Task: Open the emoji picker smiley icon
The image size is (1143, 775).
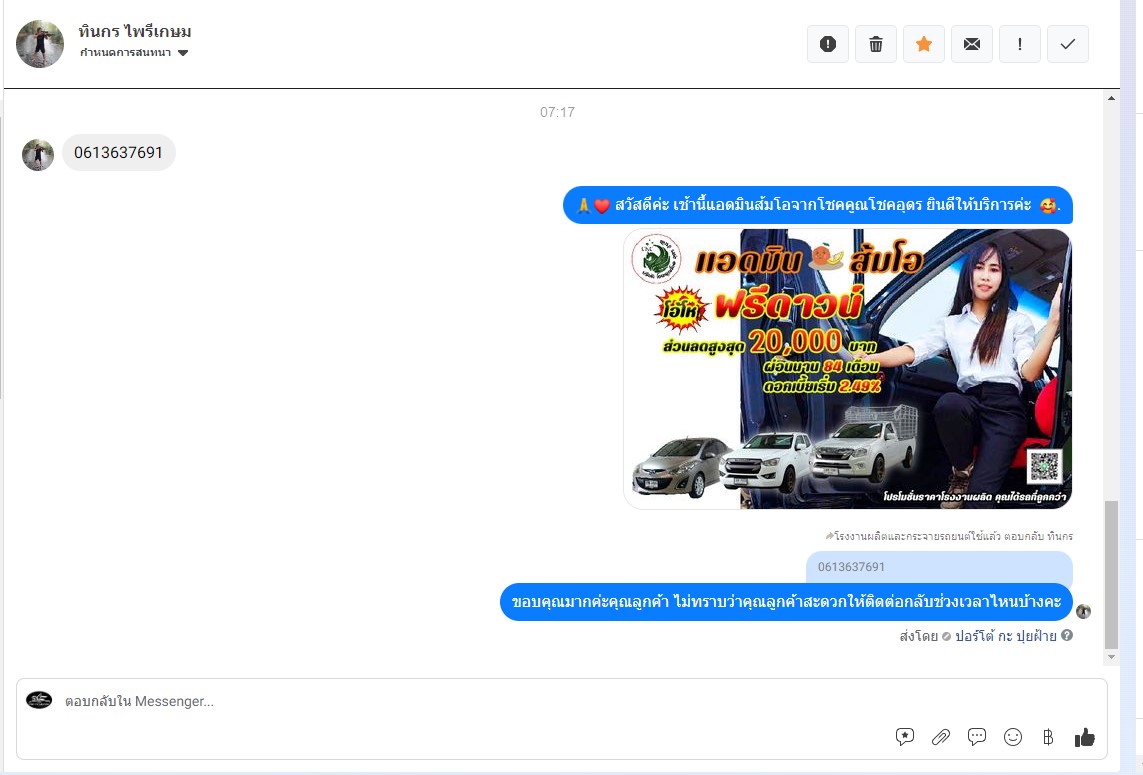Action: 1013,737
